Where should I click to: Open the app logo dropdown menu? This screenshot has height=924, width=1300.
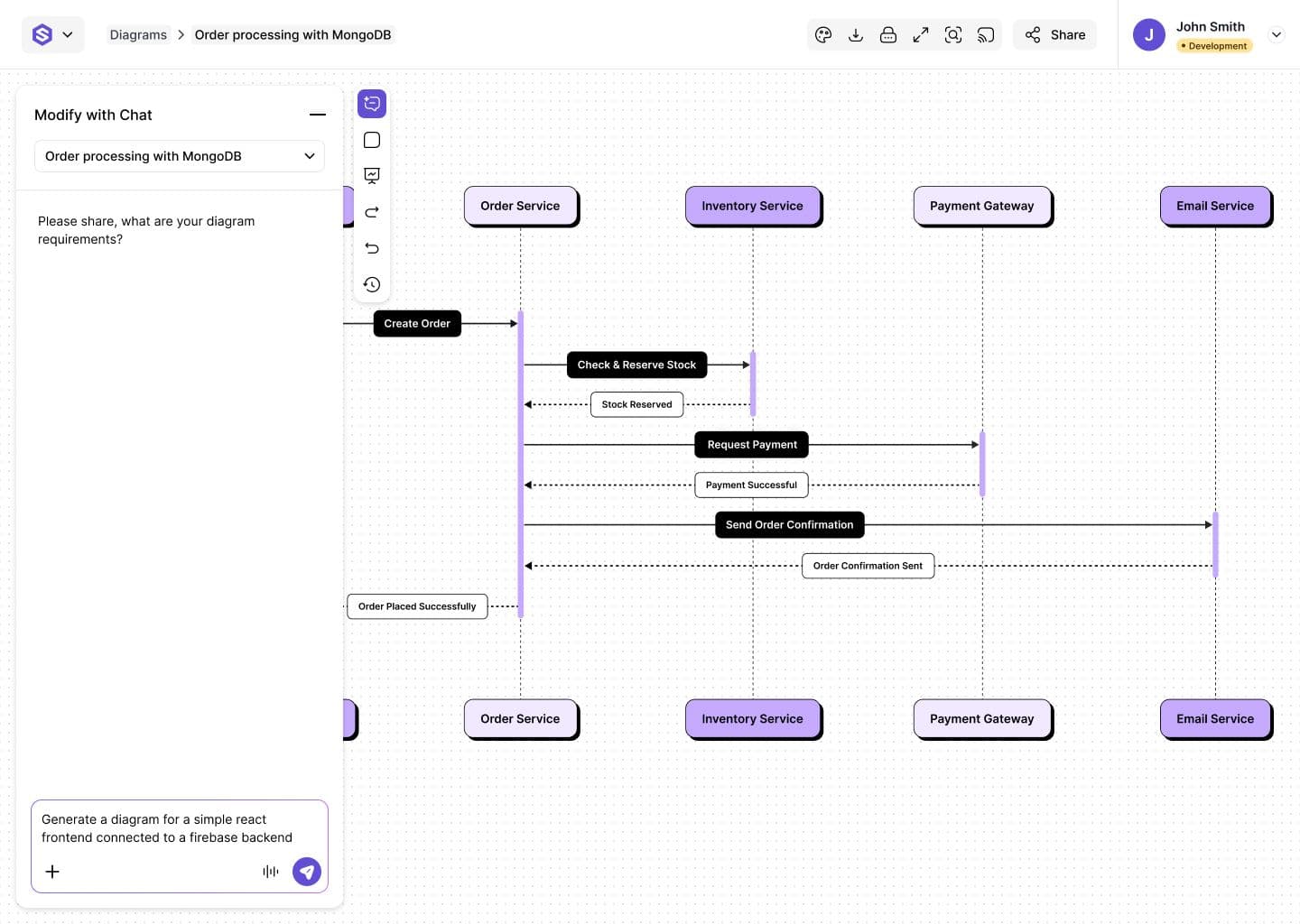click(53, 35)
